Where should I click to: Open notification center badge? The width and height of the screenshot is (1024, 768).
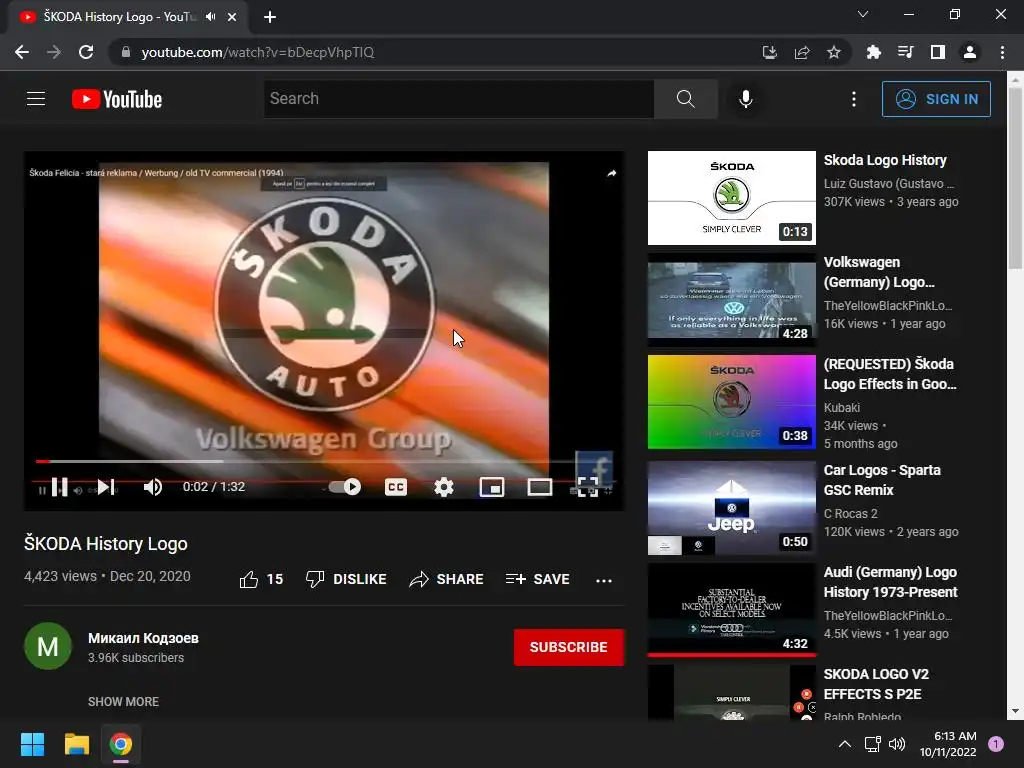996,744
